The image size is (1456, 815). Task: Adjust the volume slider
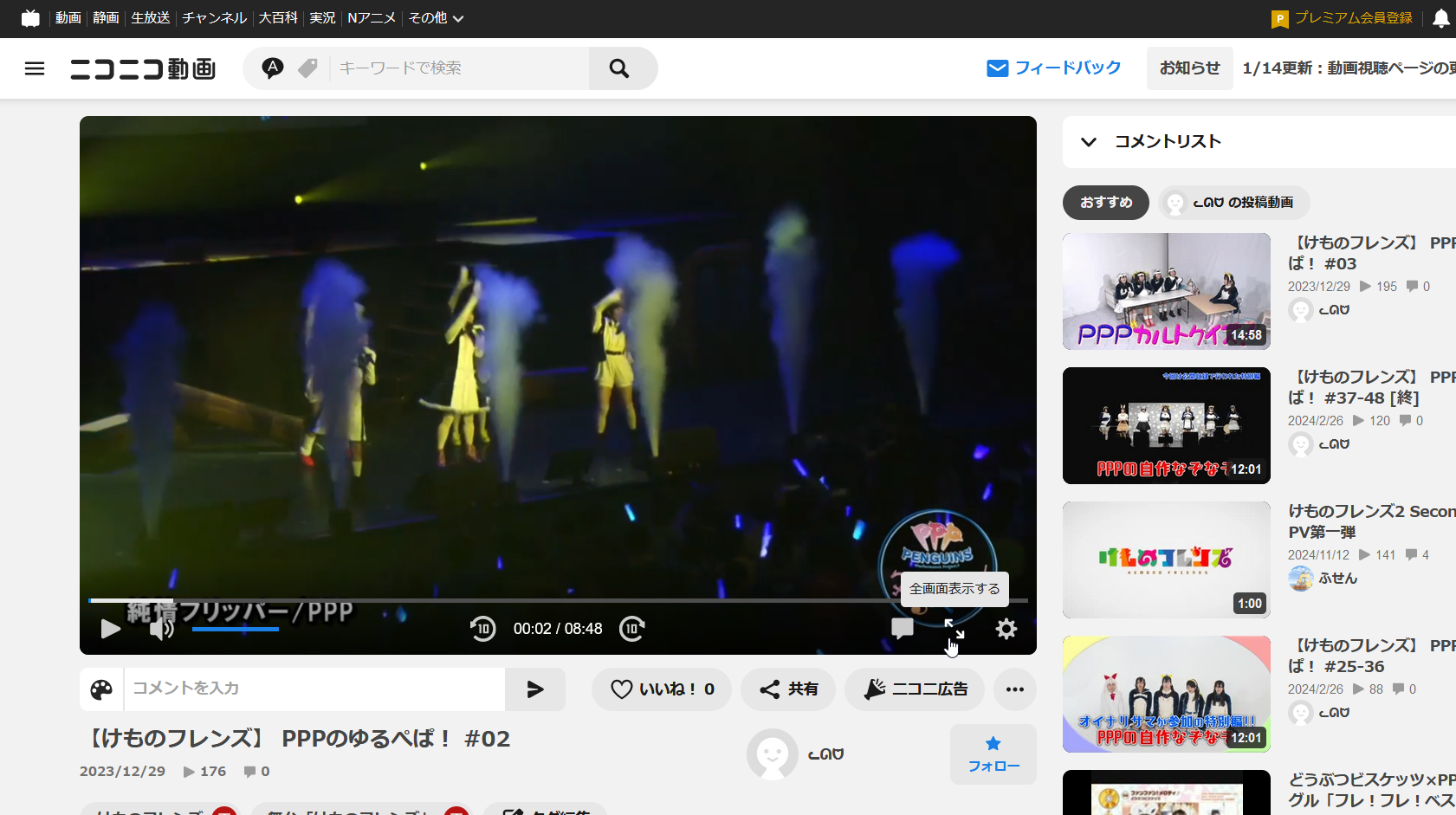click(x=236, y=629)
